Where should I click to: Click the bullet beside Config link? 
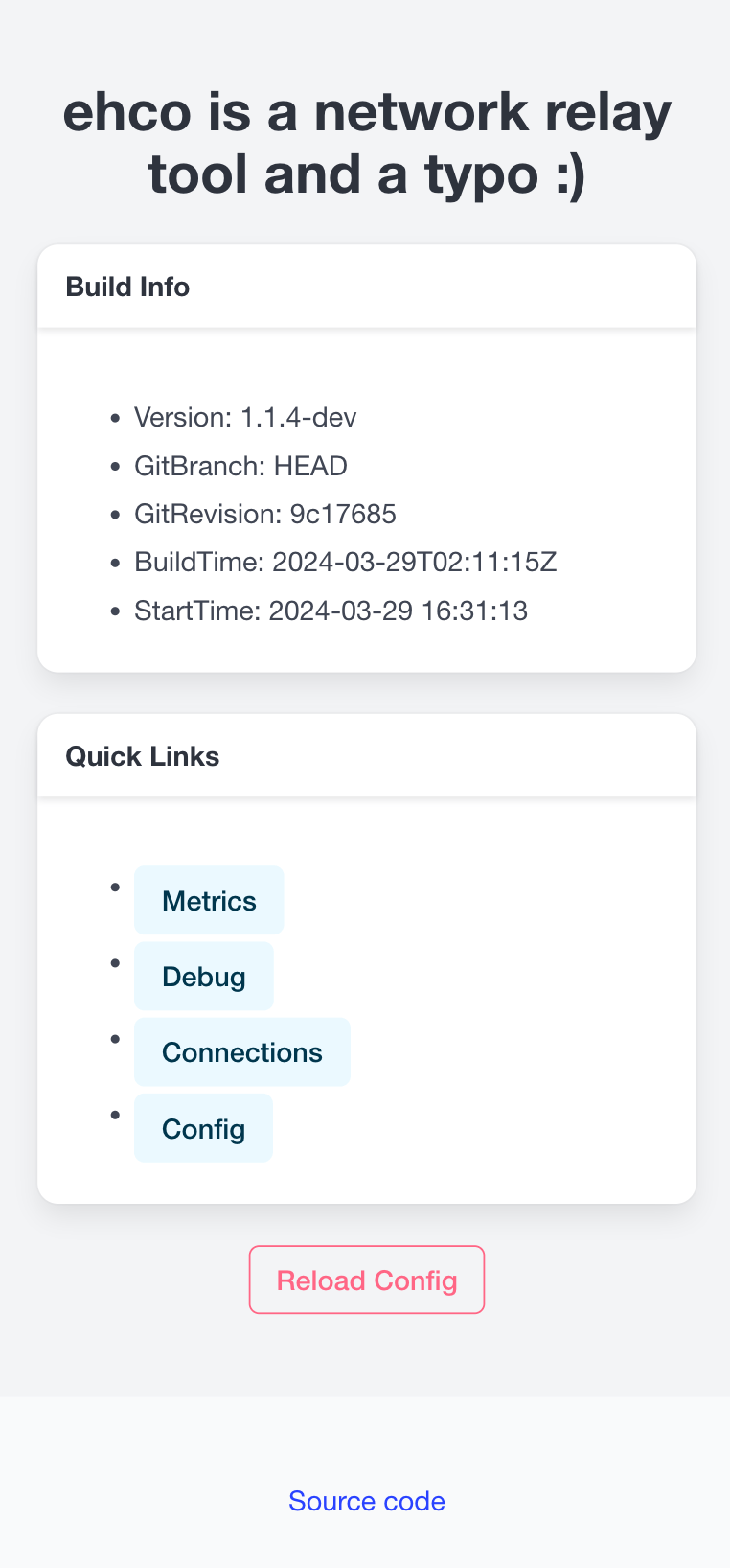pos(115,1115)
